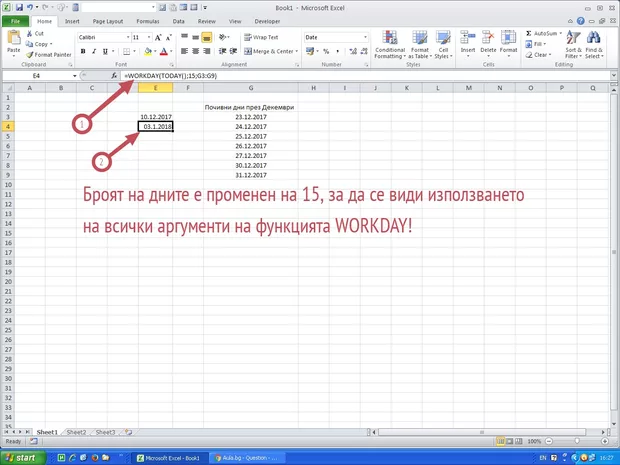The image size is (620, 465).
Task: Click the Cut scissors icon
Action: tap(29, 34)
